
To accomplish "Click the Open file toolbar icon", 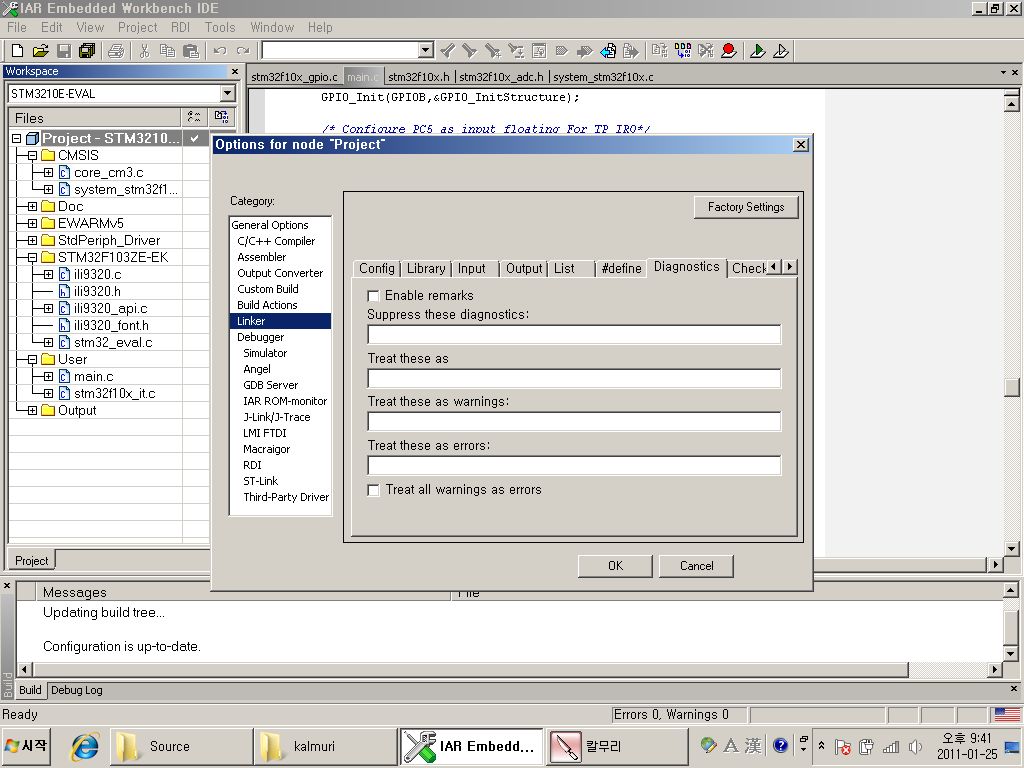I will point(40,50).
